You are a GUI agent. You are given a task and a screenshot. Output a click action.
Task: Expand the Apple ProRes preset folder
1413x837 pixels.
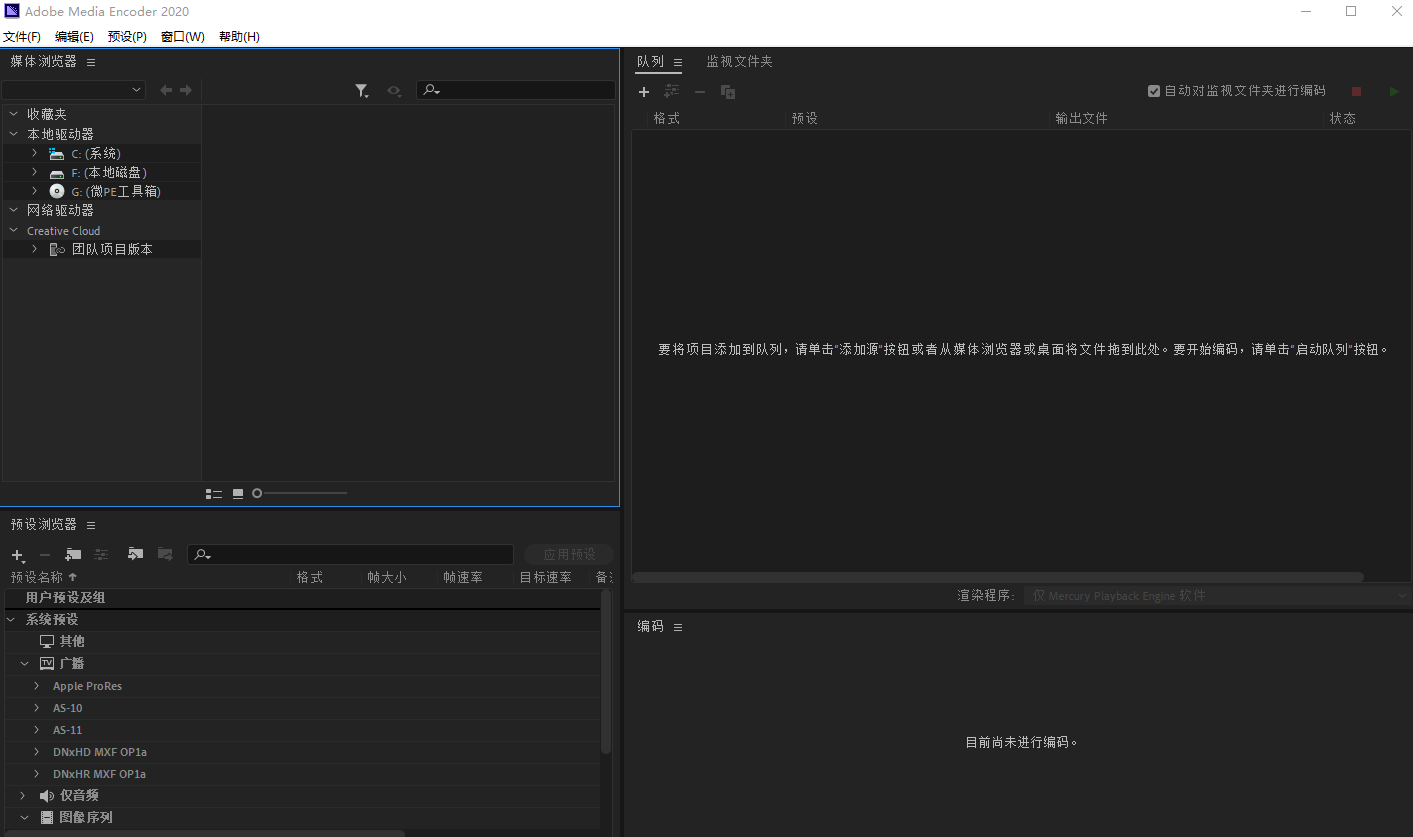tap(37, 686)
